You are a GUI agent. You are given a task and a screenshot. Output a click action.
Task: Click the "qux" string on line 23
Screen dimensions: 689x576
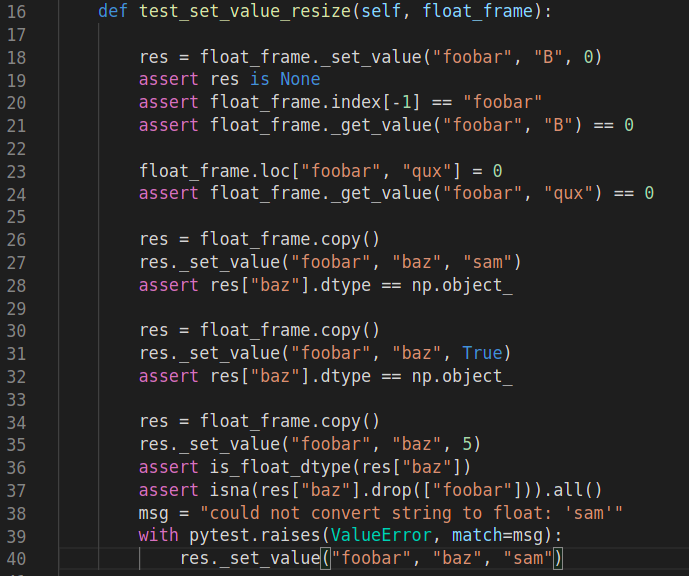pyautogui.click(x=427, y=171)
